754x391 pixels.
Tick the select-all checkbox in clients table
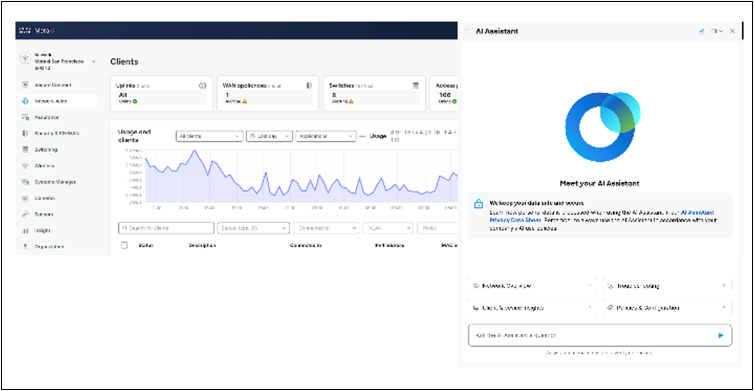[124, 245]
